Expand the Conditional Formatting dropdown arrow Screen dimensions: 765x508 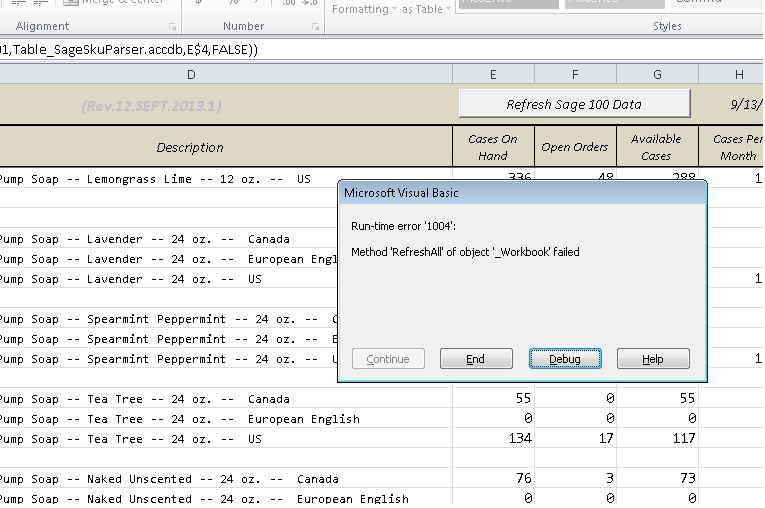(x=393, y=9)
